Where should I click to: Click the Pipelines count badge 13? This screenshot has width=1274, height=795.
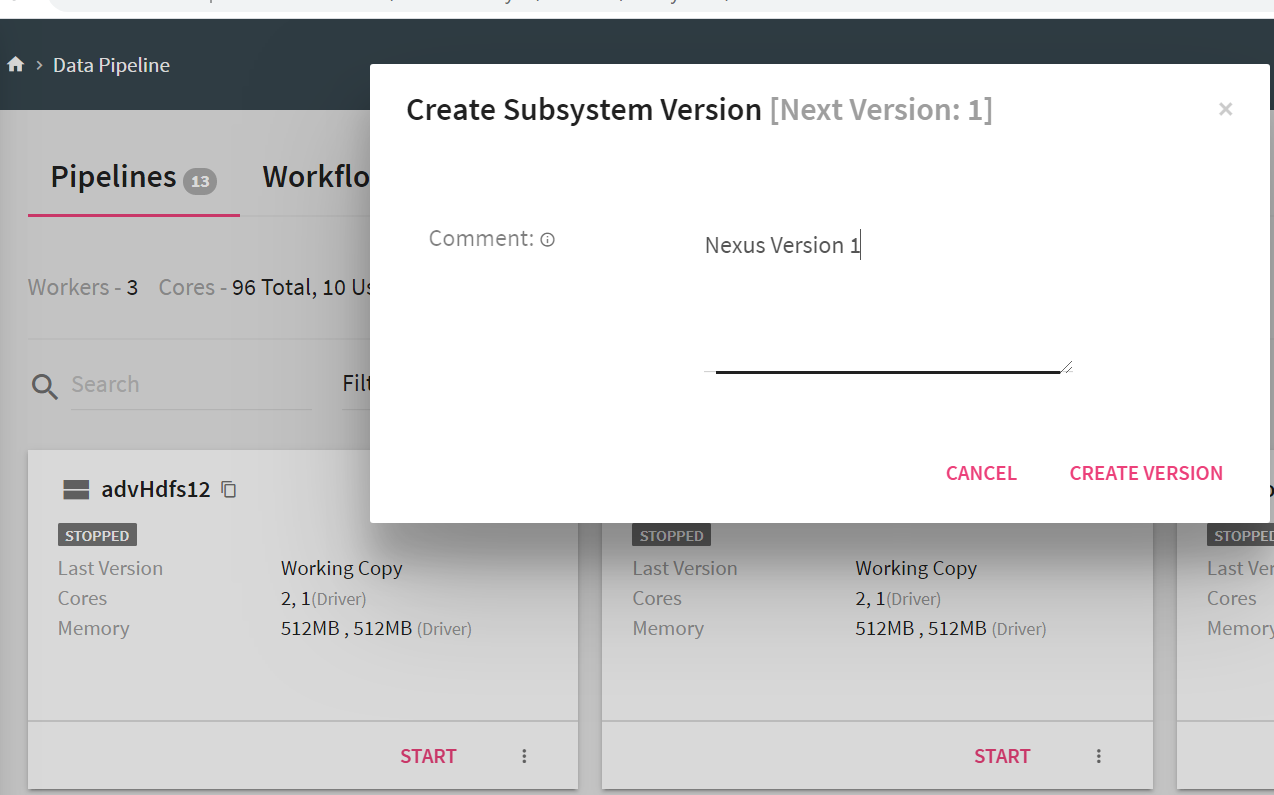tap(200, 181)
